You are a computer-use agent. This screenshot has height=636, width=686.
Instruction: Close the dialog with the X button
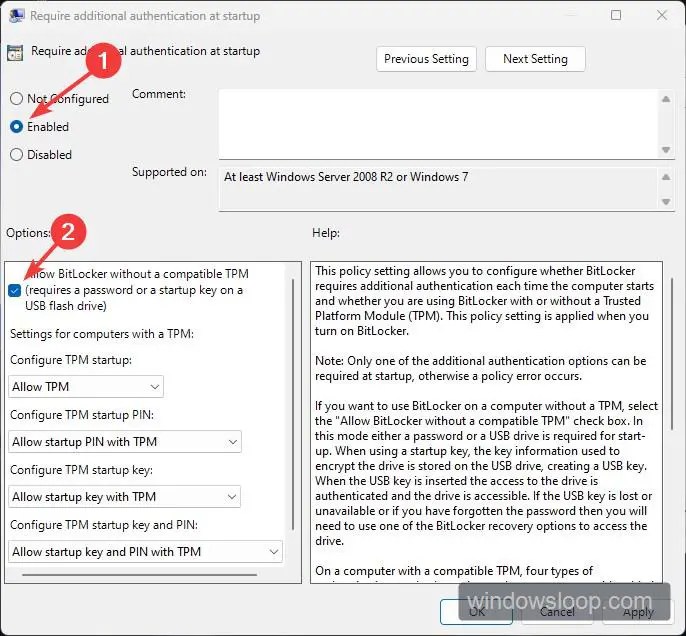click(x=662, y=15)
